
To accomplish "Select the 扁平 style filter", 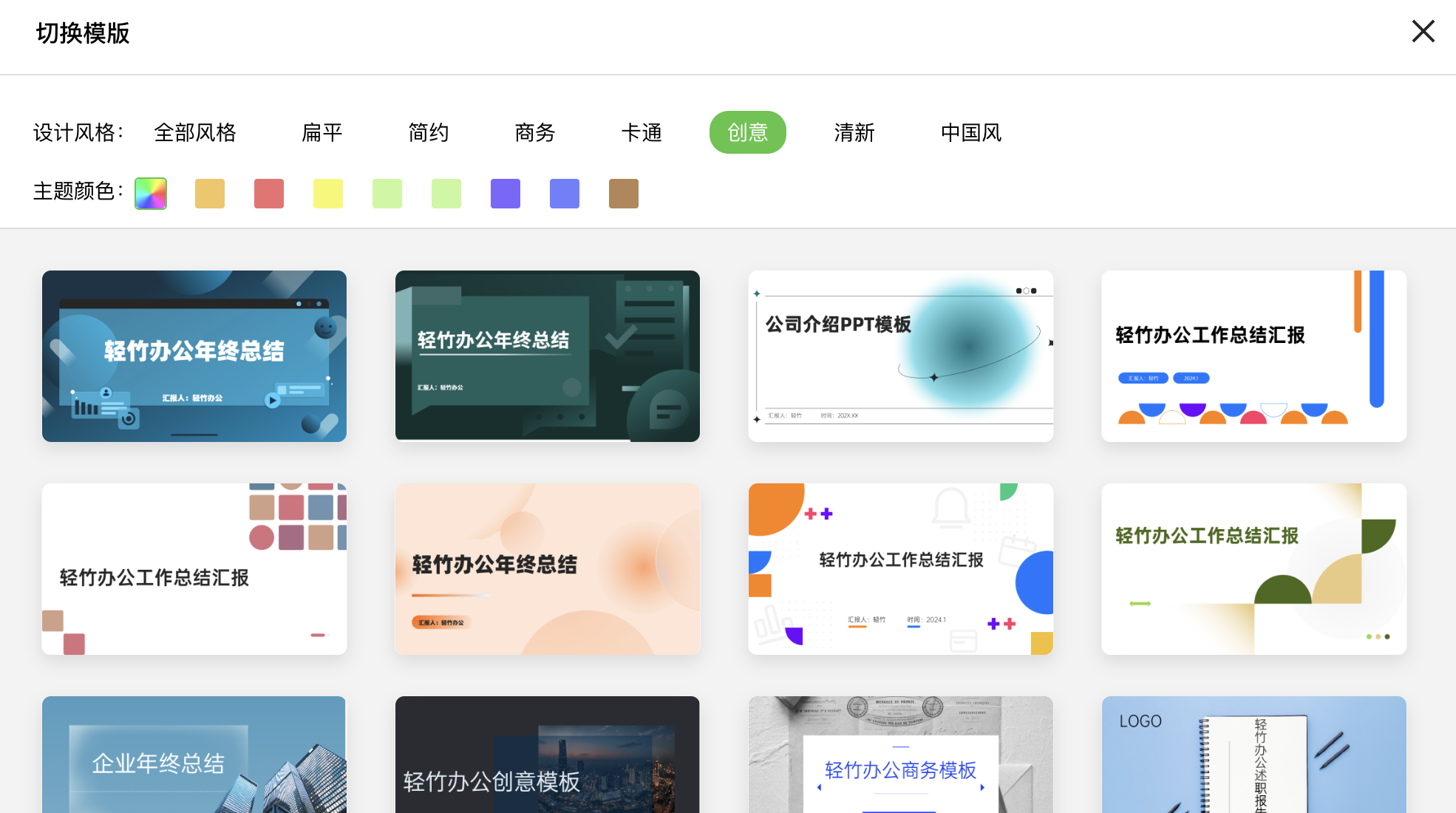I will (x=322, y=132).
